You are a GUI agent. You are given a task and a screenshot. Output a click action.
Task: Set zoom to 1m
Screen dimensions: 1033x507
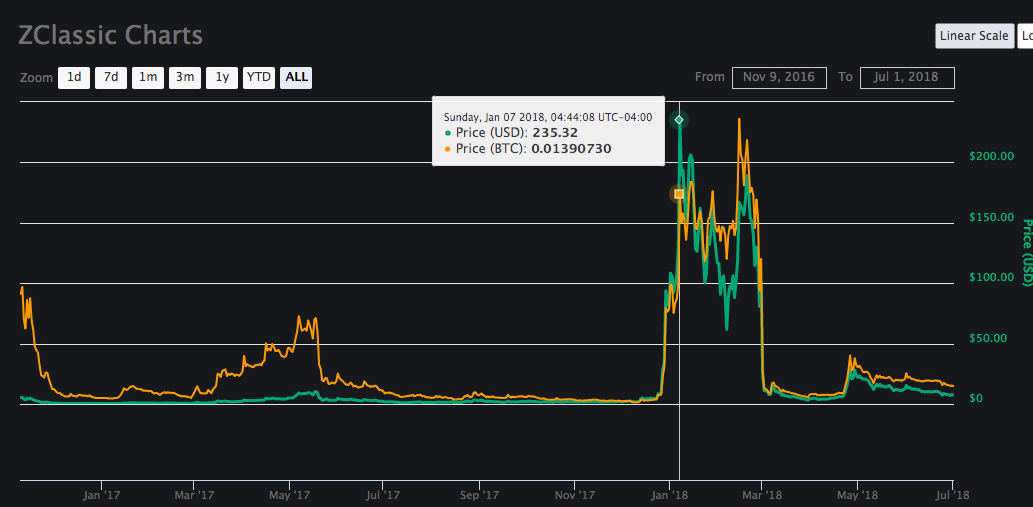148,78
